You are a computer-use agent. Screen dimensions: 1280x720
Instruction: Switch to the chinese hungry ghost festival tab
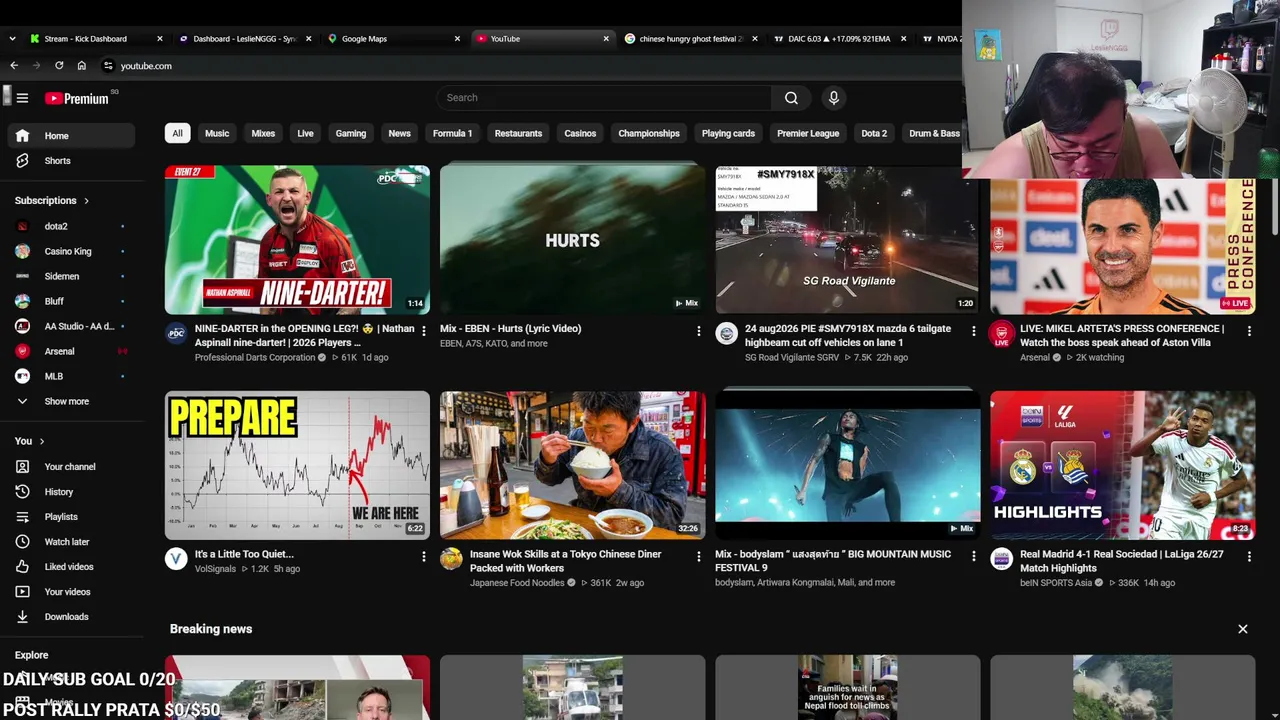690,39
